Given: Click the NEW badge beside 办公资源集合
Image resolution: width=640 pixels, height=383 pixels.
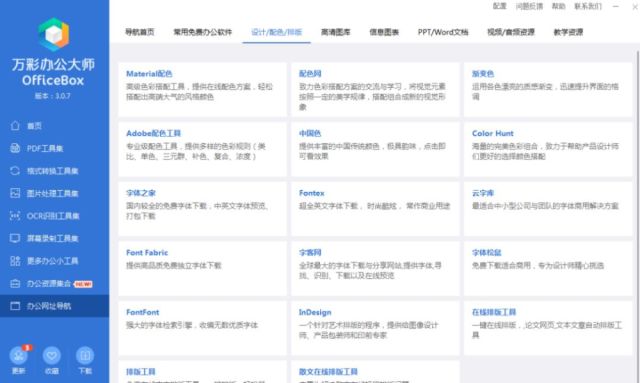Looking at the screenshot, I should click(83, 284).
